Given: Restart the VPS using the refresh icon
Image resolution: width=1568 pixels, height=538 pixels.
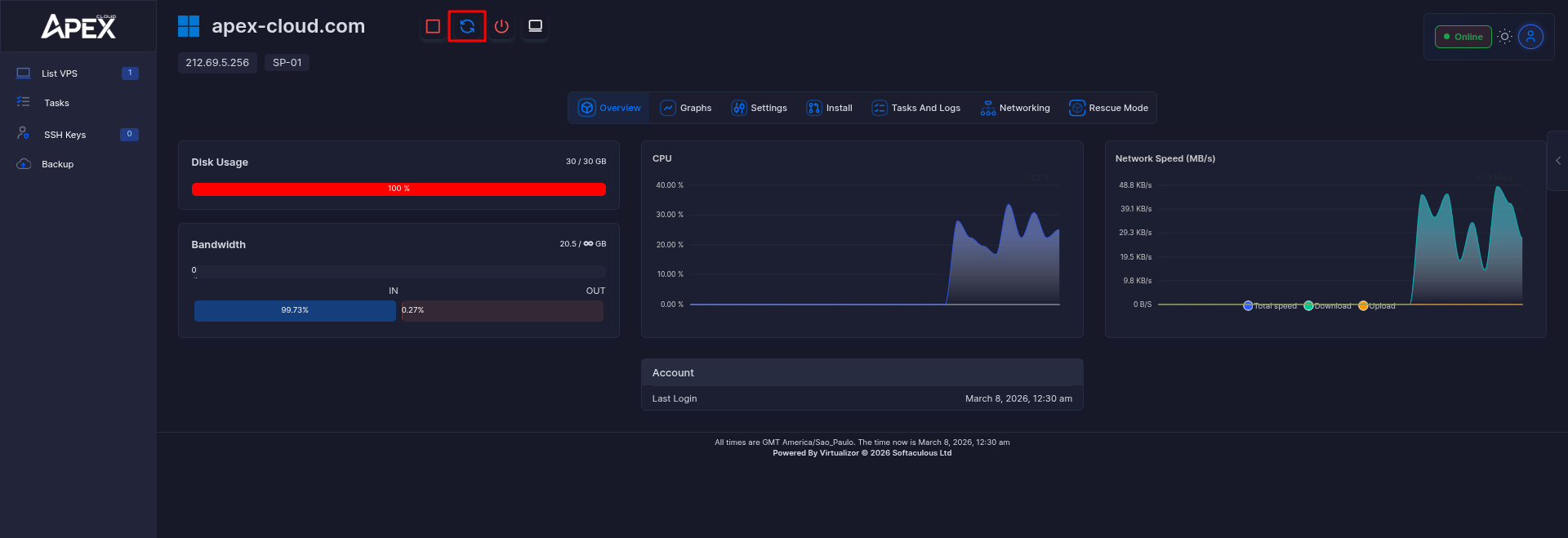Looking at the screenshot, I should [467, 27].
